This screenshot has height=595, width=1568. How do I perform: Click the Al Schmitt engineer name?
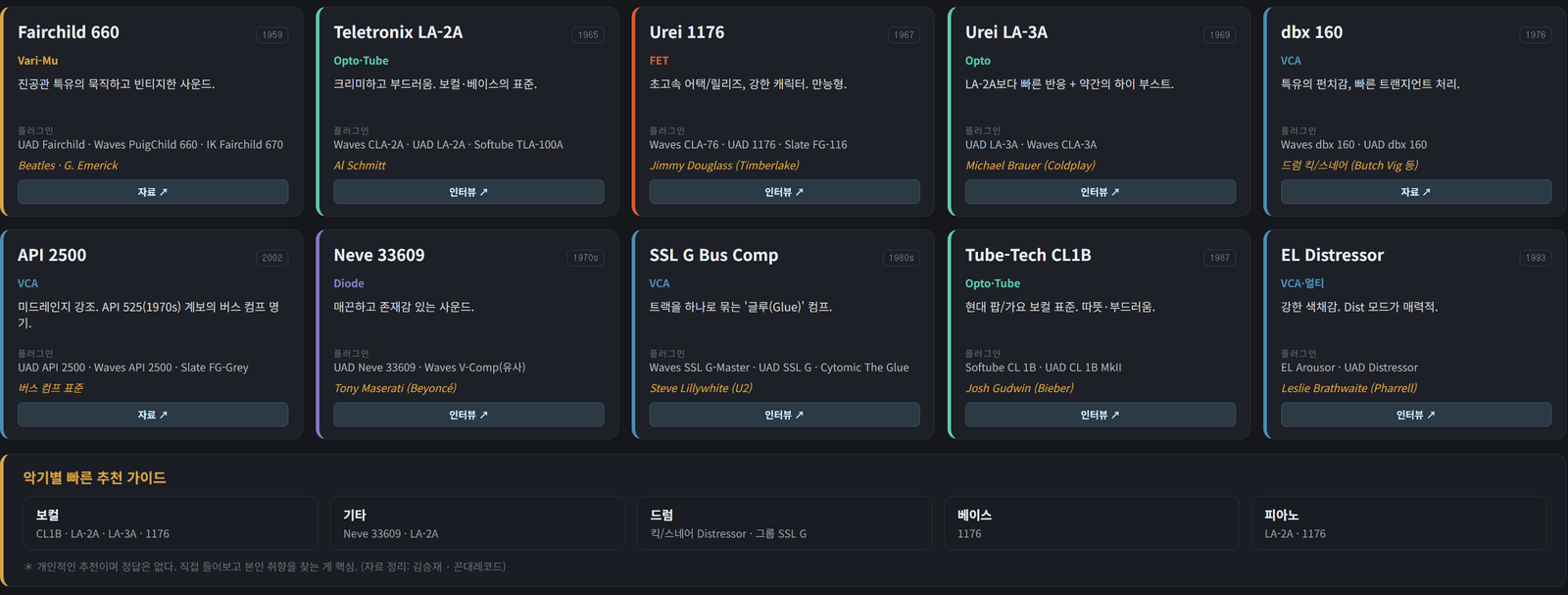point(360,166)
